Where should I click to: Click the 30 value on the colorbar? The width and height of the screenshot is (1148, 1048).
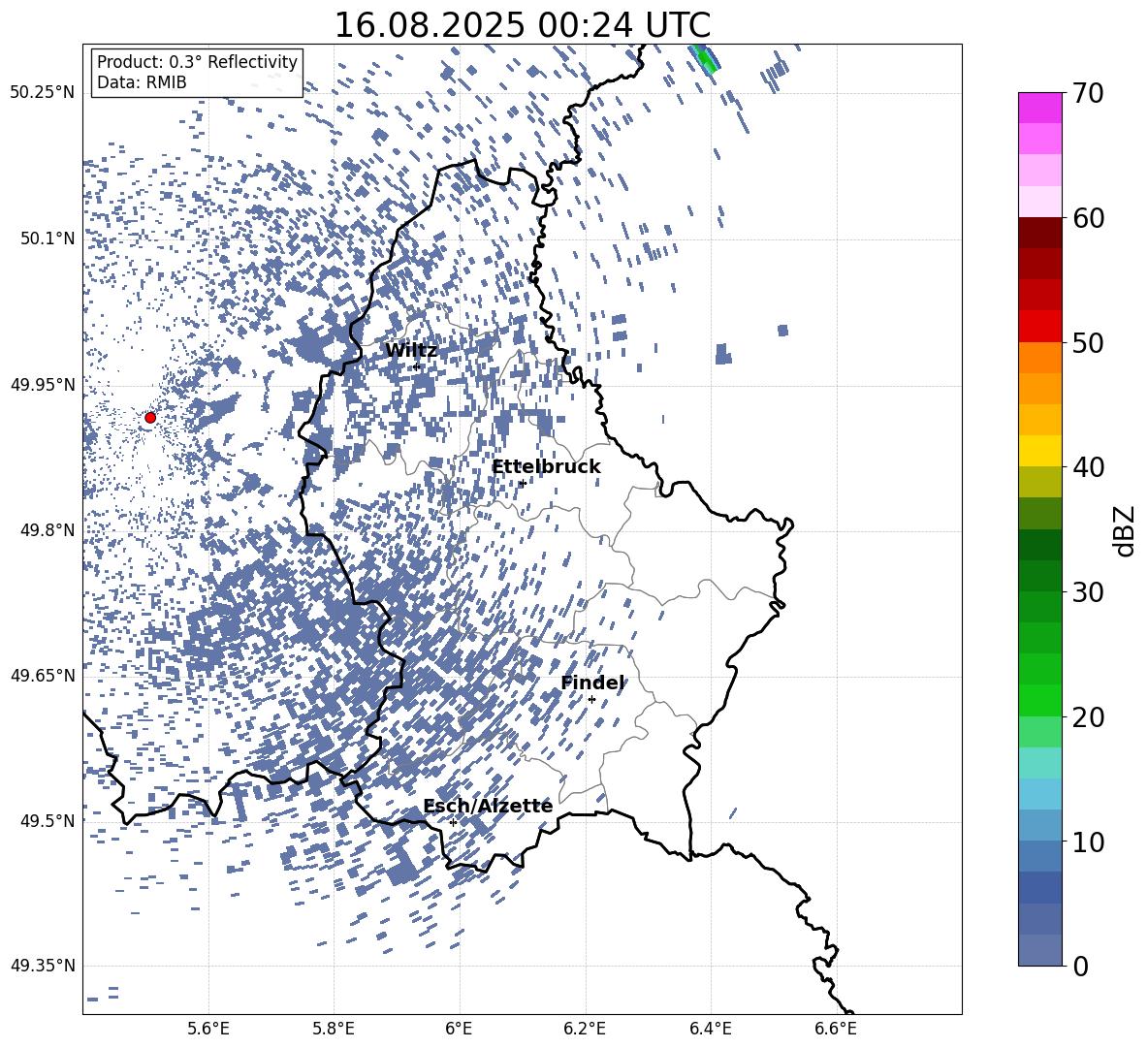[1088, 592]
